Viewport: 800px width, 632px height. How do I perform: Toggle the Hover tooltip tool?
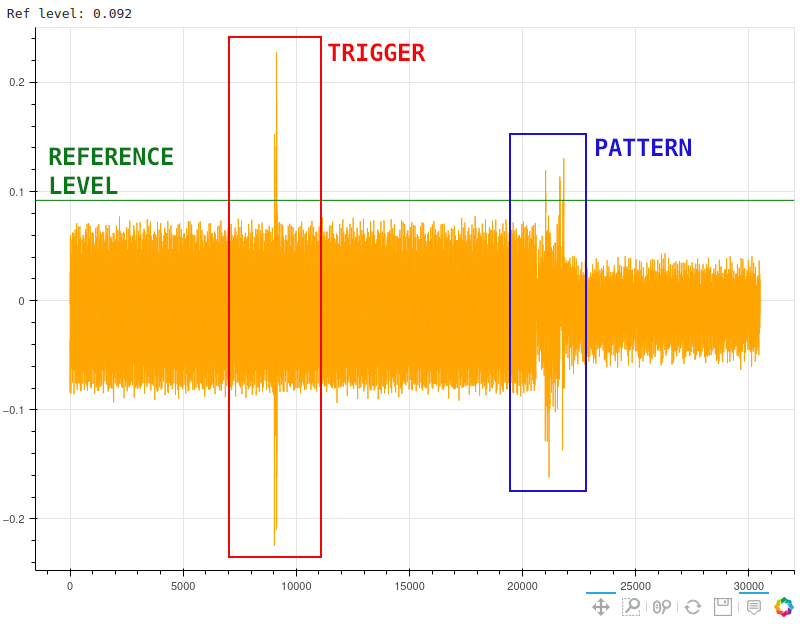pyautogui.click(x=754, y=607)
